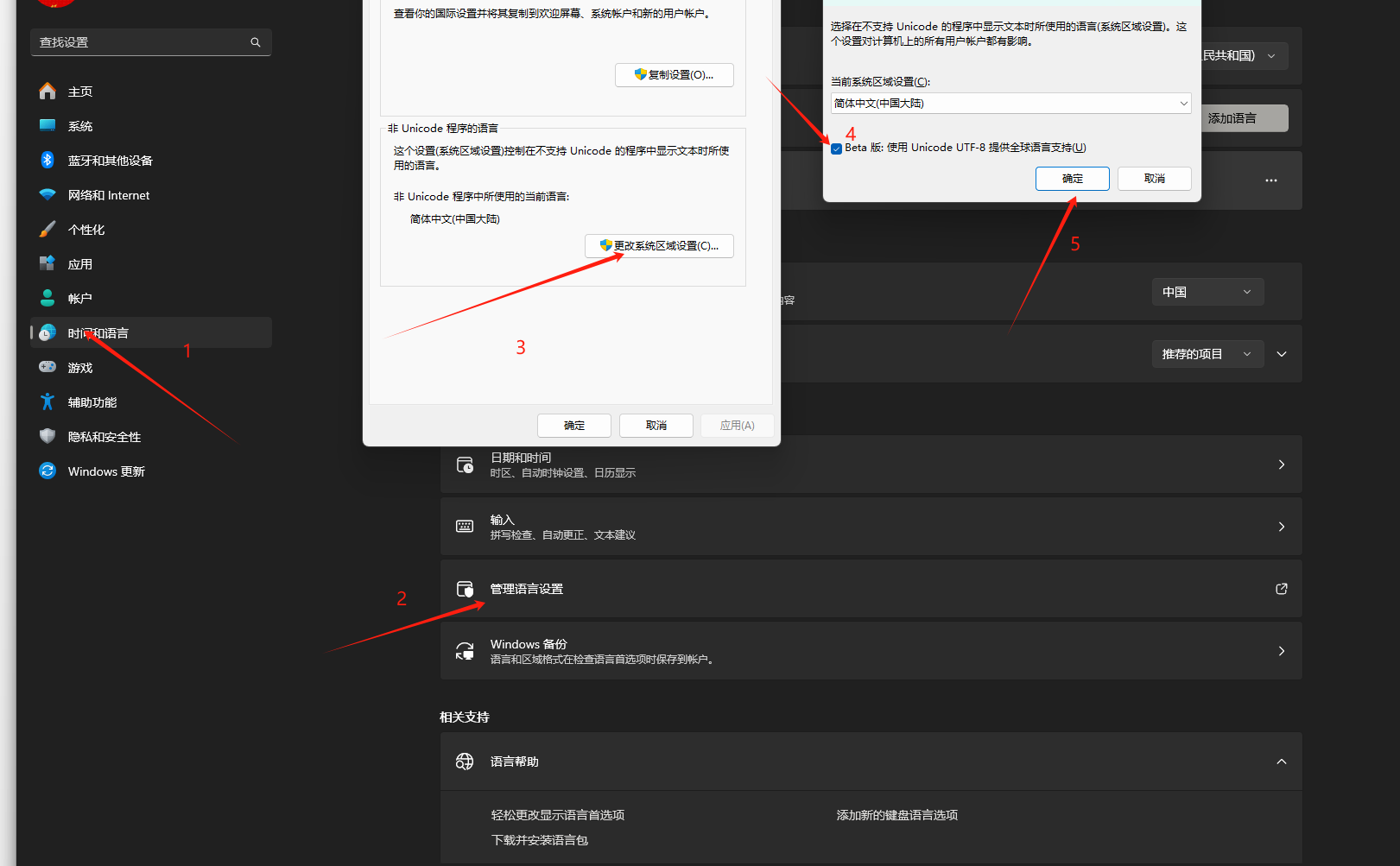1400x866 pixels.
Task: Collapse the 语言帮助 section chevron
Action: coord(1282,762)
